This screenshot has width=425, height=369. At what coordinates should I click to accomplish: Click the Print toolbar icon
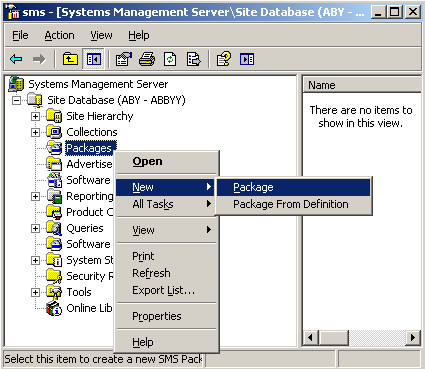pos(147,59)
